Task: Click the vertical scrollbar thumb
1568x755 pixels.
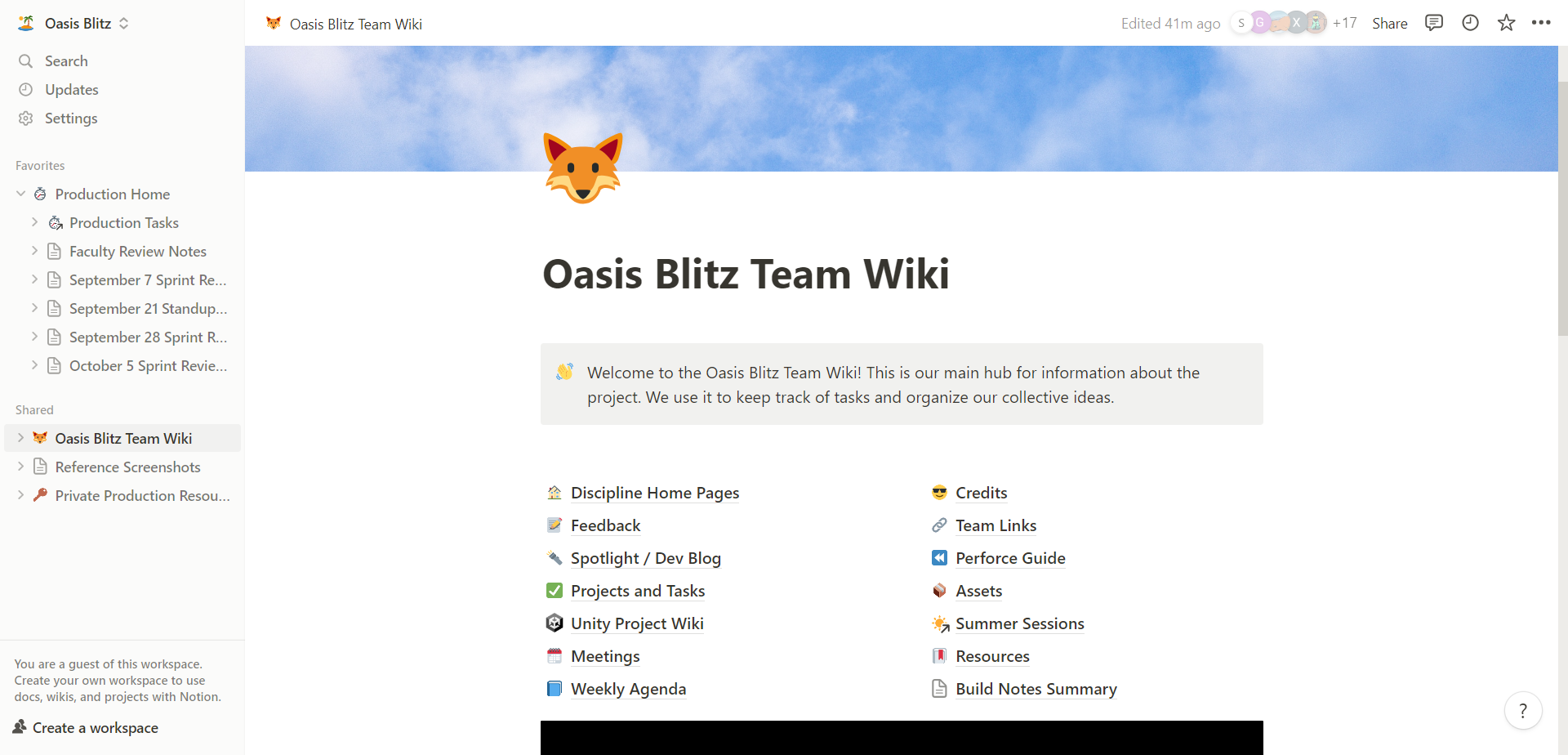Action: tap(1562, 208)
